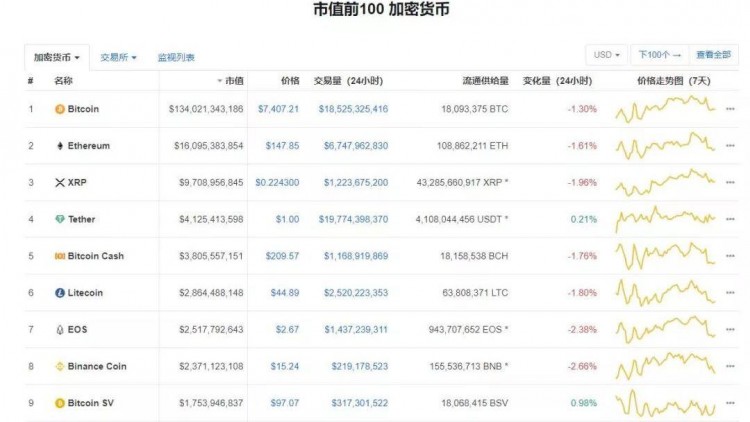Click Bitcoin SV 7-day price trend chart
This screenshot has width=750, height=422.
pos(665,403)
